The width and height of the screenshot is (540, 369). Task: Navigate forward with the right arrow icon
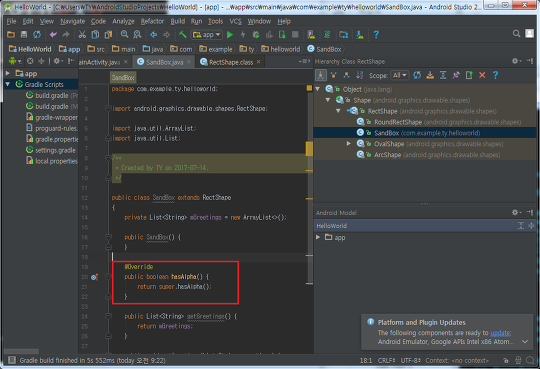click(x=167, y=34)
